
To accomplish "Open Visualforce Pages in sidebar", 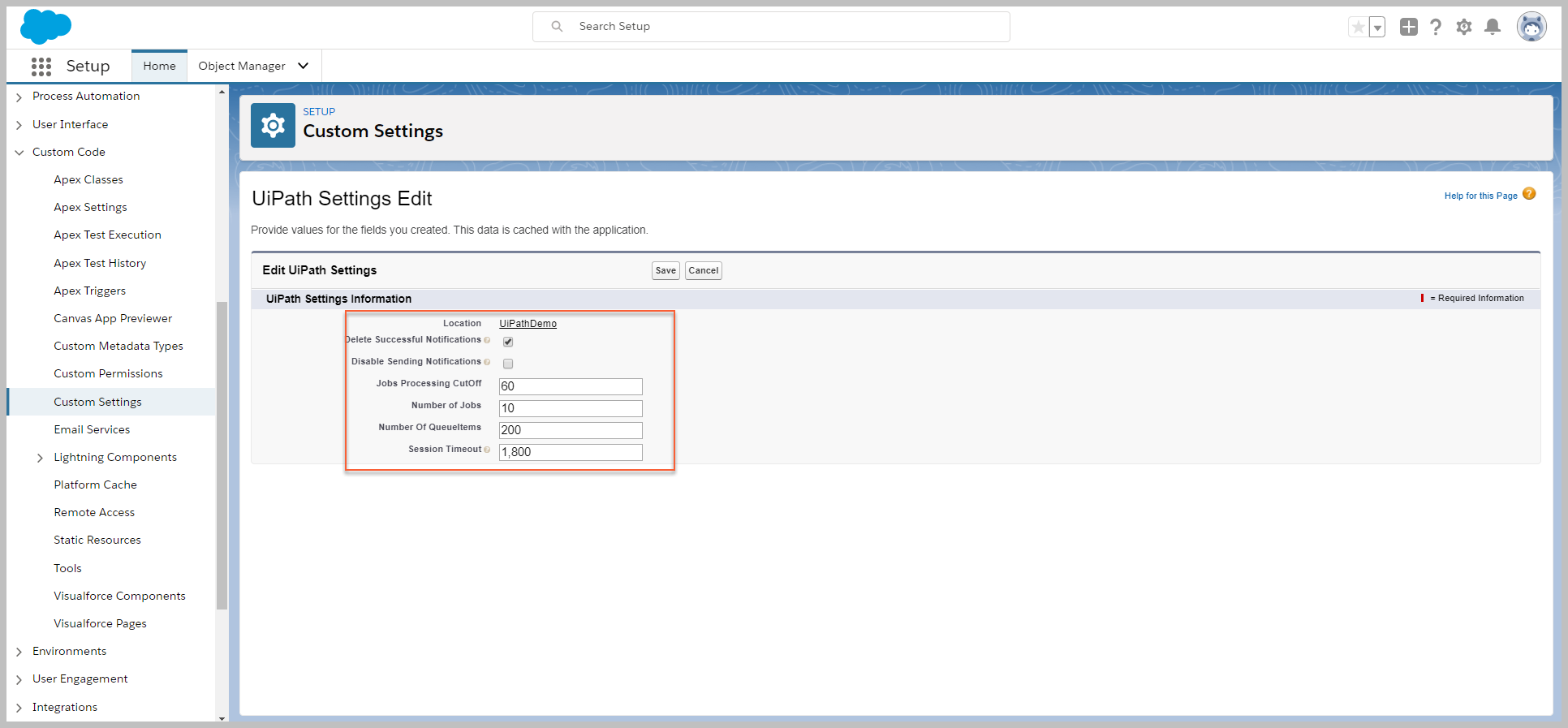I will (100, 623).
